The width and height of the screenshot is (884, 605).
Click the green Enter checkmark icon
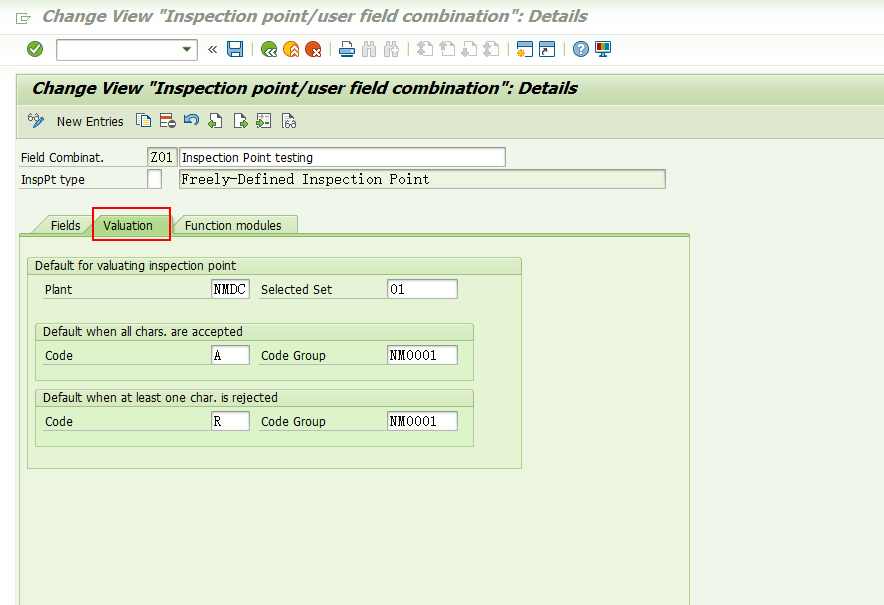[x=35, y=49]
